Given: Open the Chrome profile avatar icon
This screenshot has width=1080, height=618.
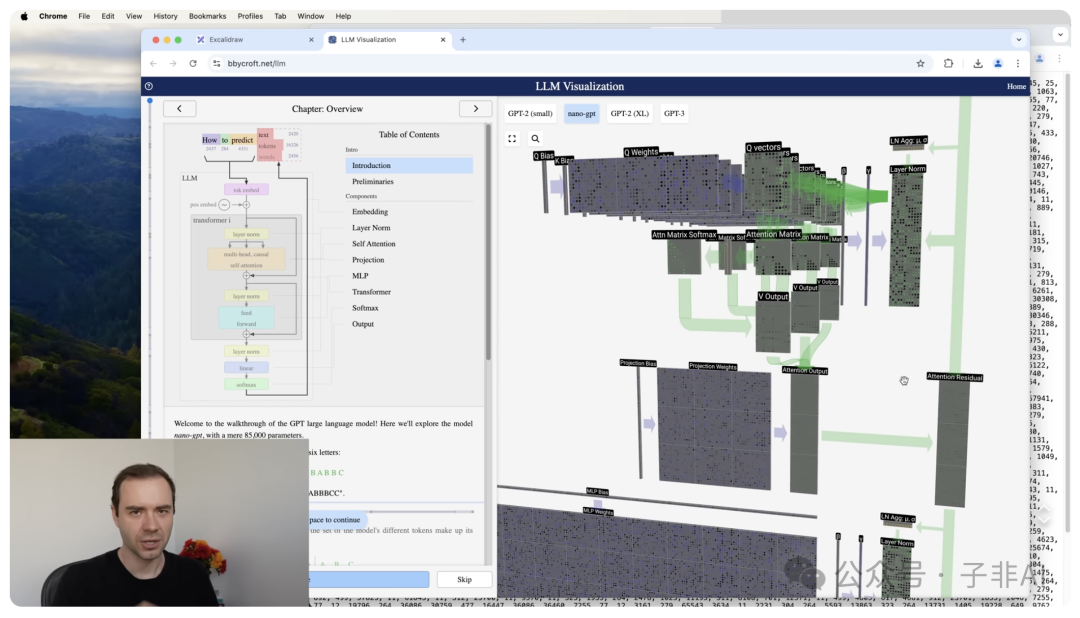Looking at the screenshot, I should point(997,63).
